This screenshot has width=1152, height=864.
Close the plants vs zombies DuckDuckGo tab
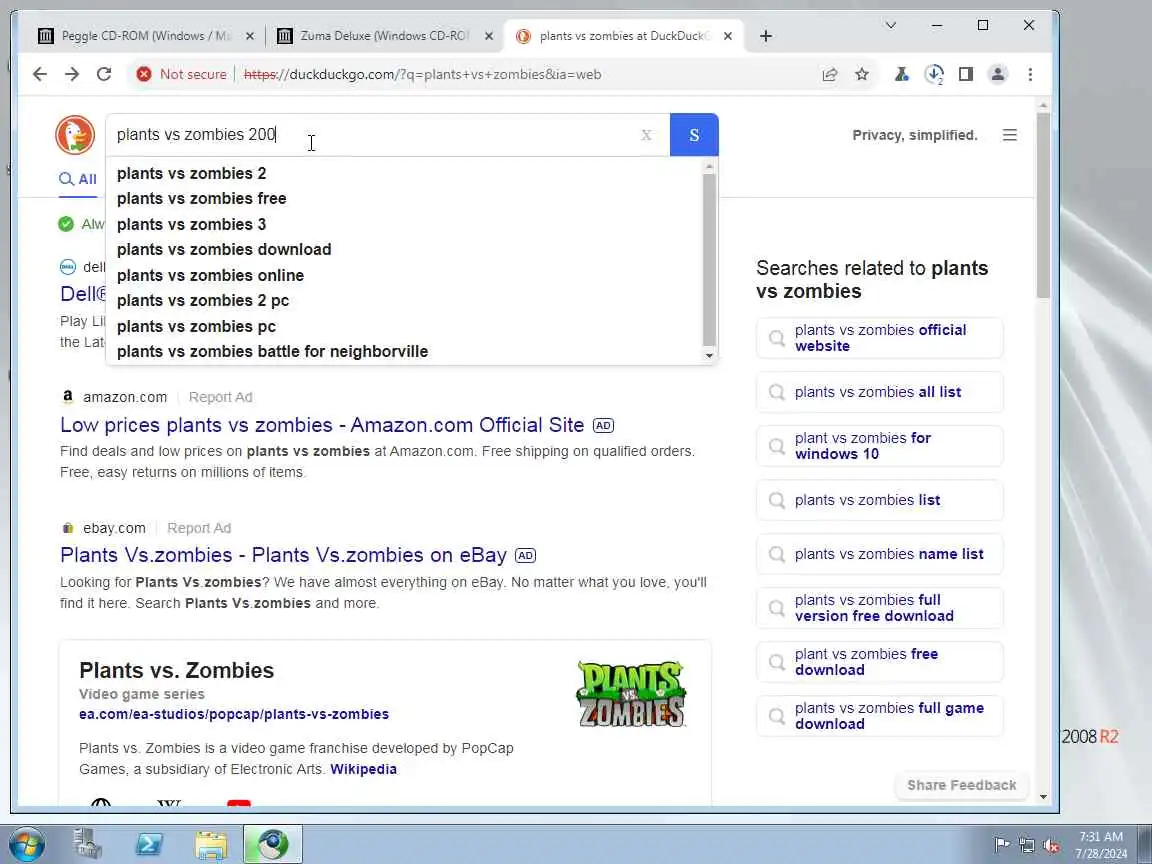point(727,36)
